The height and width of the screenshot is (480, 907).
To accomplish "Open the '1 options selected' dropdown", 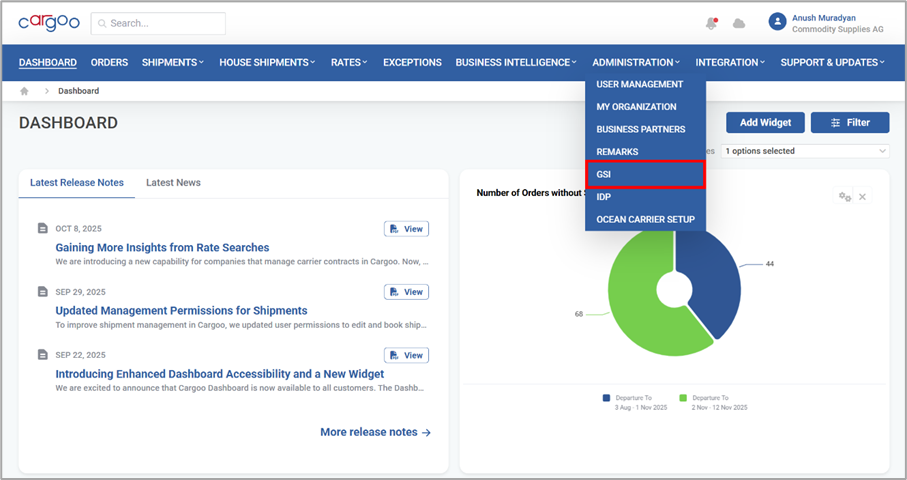I will (x=805, y=151).
